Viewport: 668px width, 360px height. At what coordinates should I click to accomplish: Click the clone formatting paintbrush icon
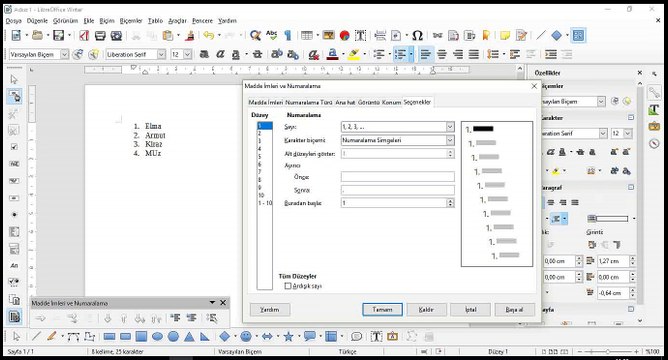point(190,35)
